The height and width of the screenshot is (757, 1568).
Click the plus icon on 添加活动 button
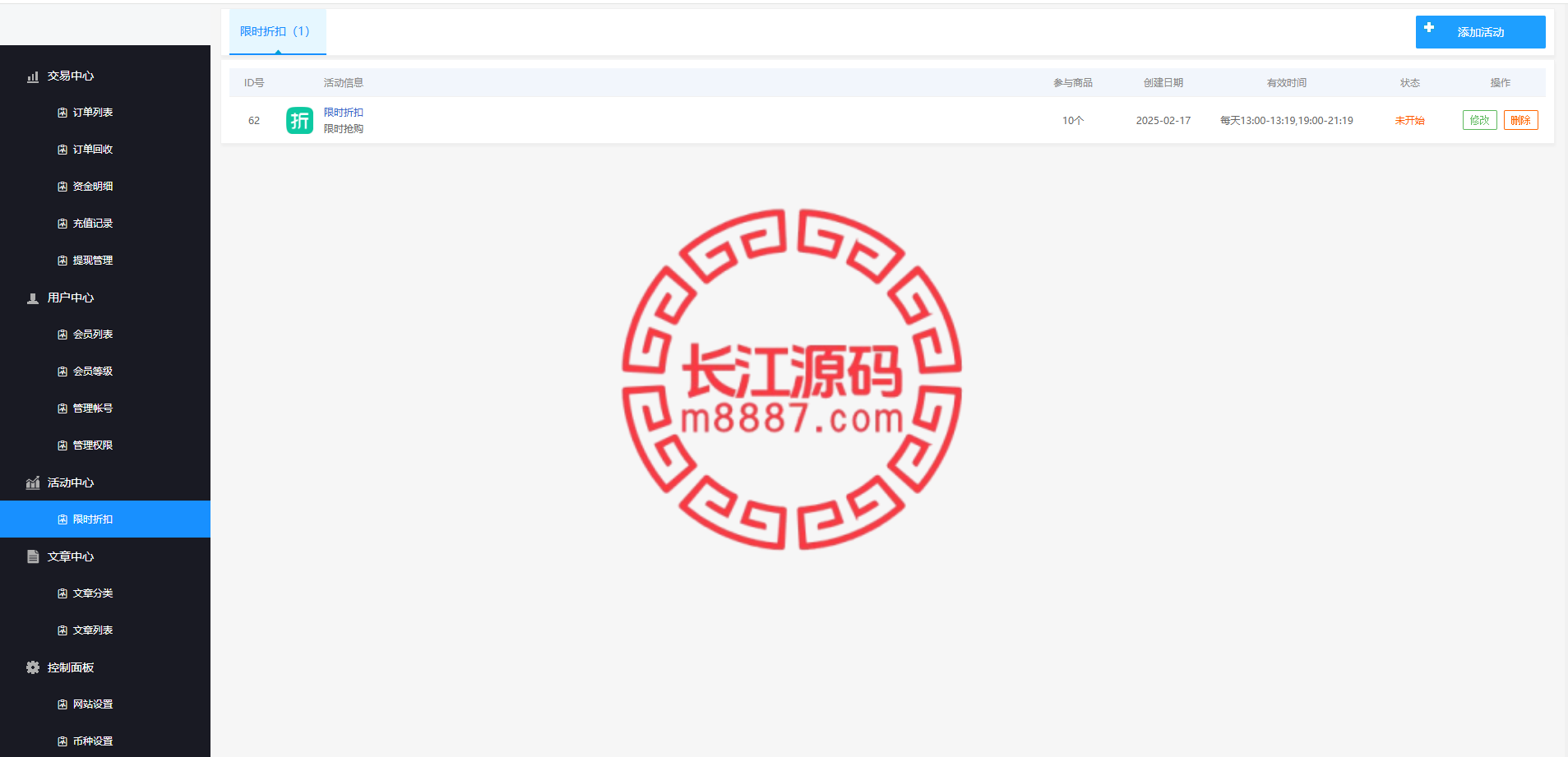tap(1429, 27)
